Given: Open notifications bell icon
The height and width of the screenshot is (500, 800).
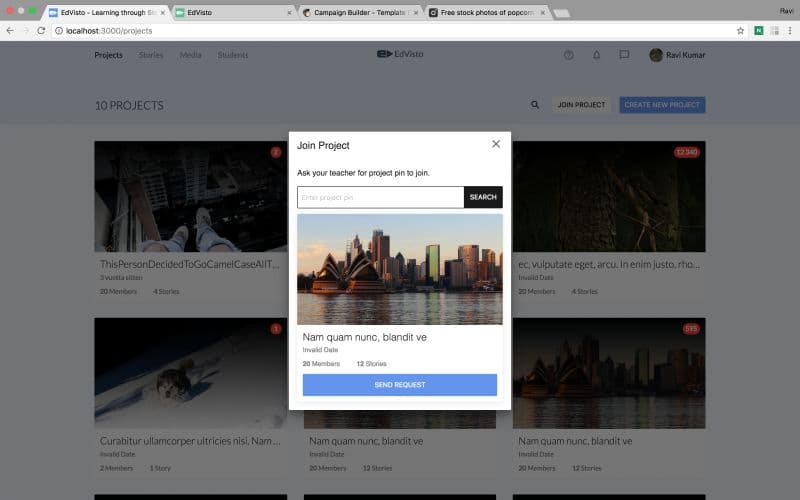Looking at the screenshot, I should pyautogui.click(x=596, y=55).
